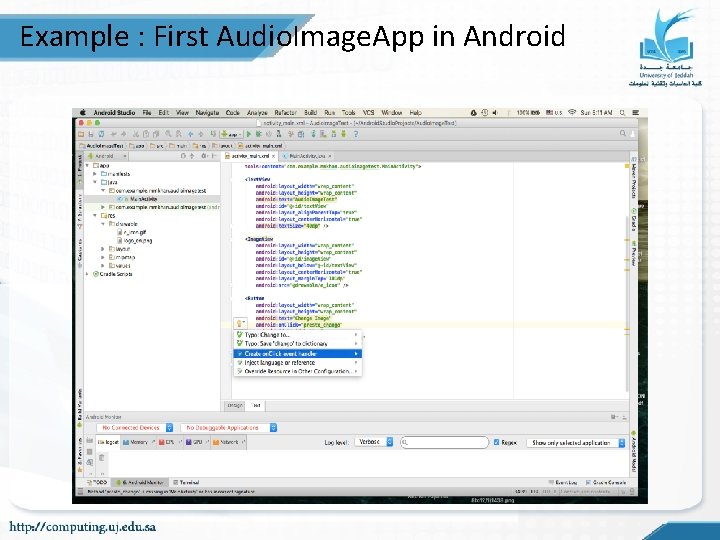This screenshot has width=720, height=540.
Task: Open the search everywhere magnifier at toolbar right
Action: (623, 134)
